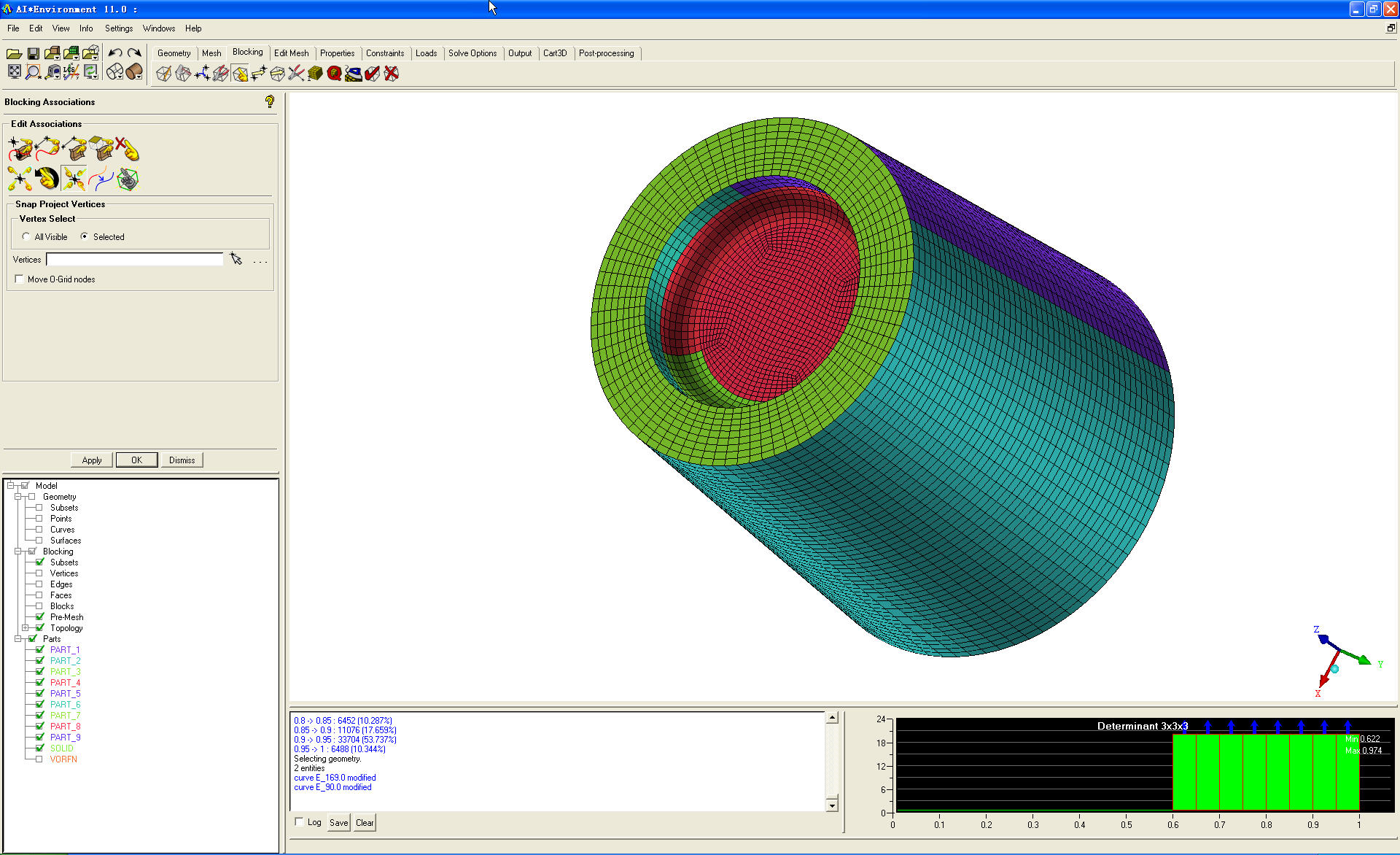
Task: Select the All Visible radio button
Action: 26,237
